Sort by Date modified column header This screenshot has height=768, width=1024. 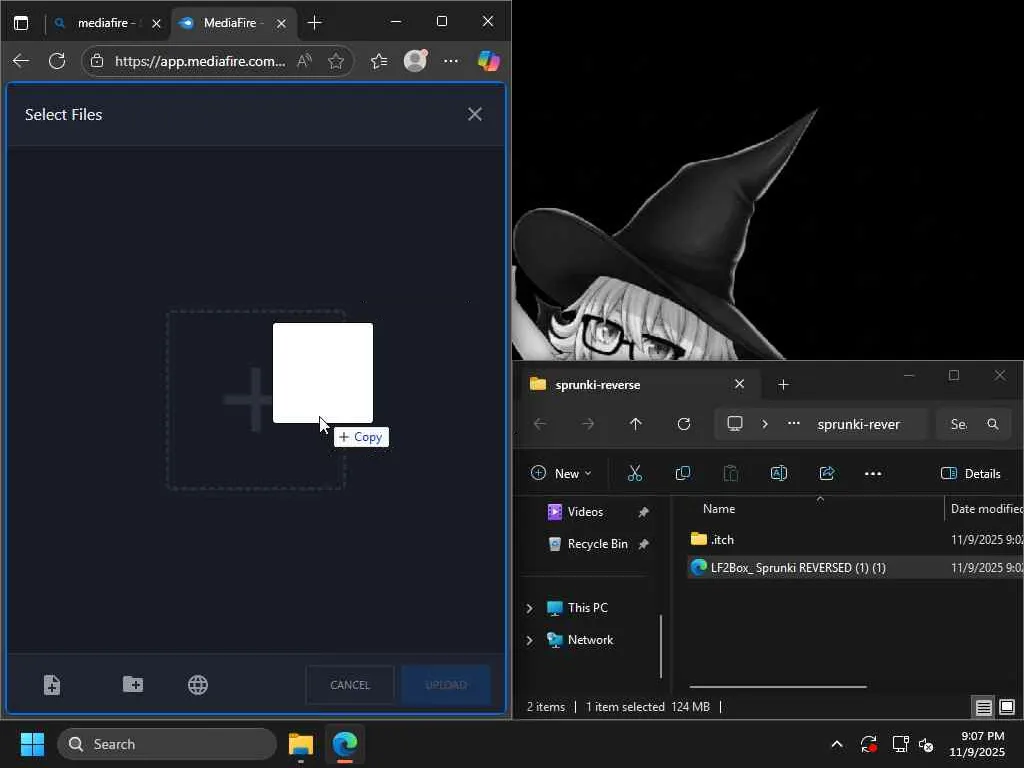(x=986, y=509)
